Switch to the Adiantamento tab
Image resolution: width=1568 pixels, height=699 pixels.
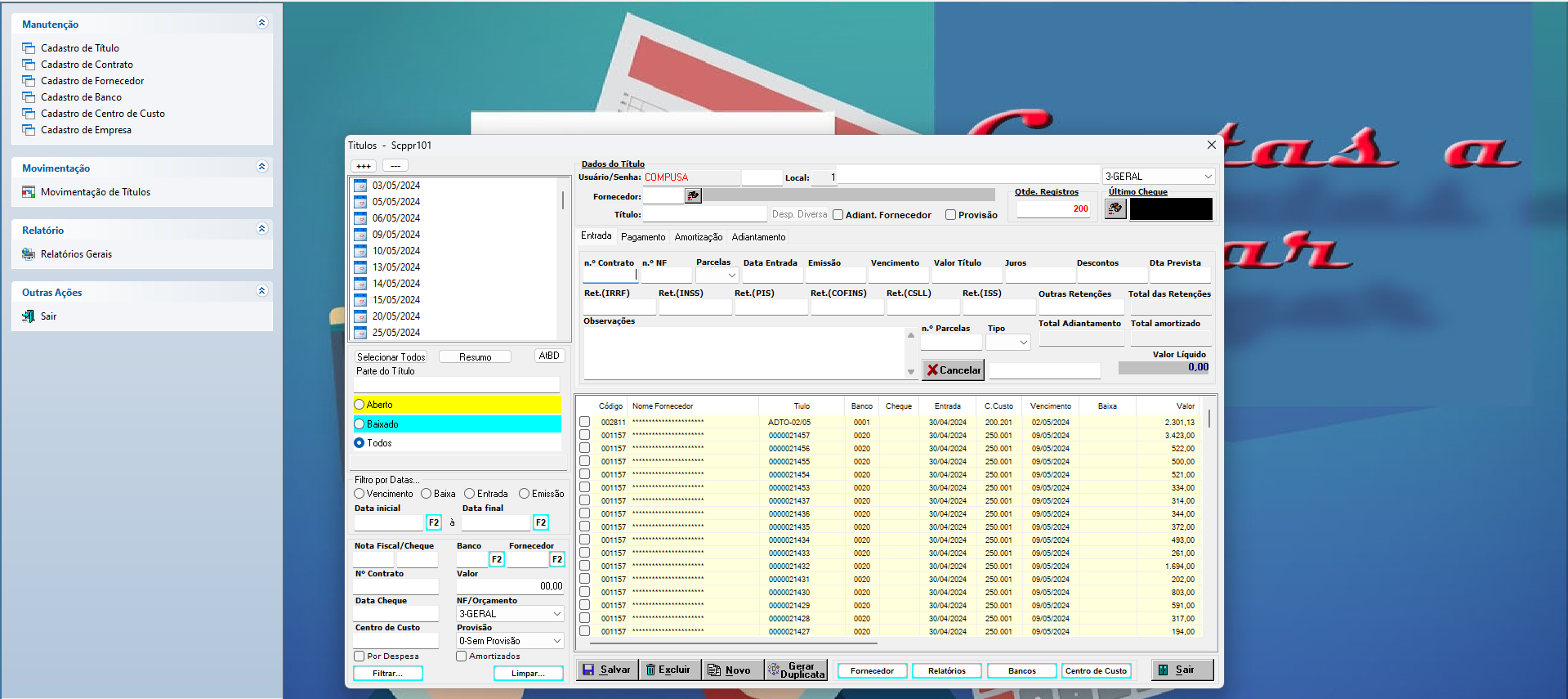point(758,237)
